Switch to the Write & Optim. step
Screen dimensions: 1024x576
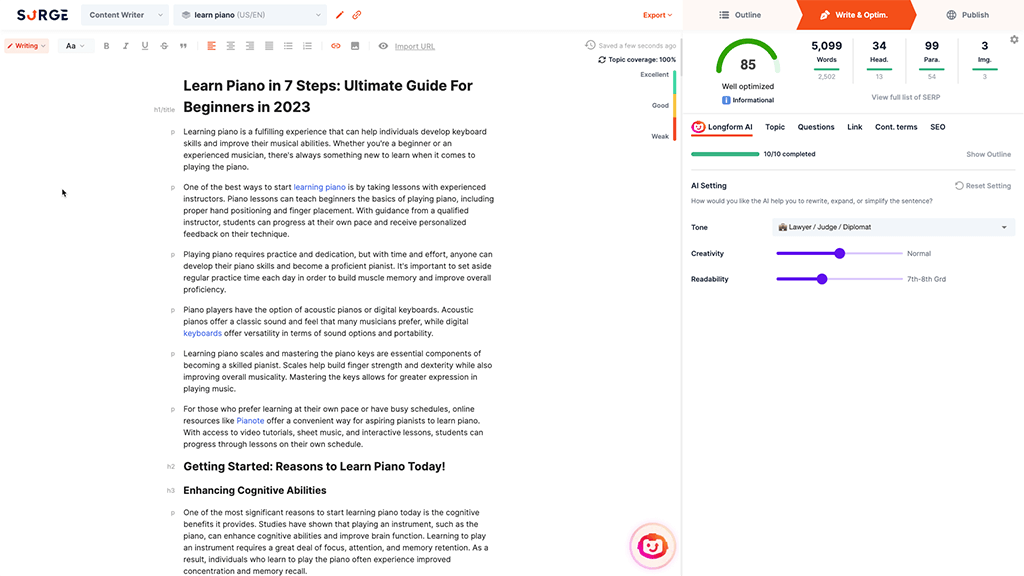click(x=854, y=15)
